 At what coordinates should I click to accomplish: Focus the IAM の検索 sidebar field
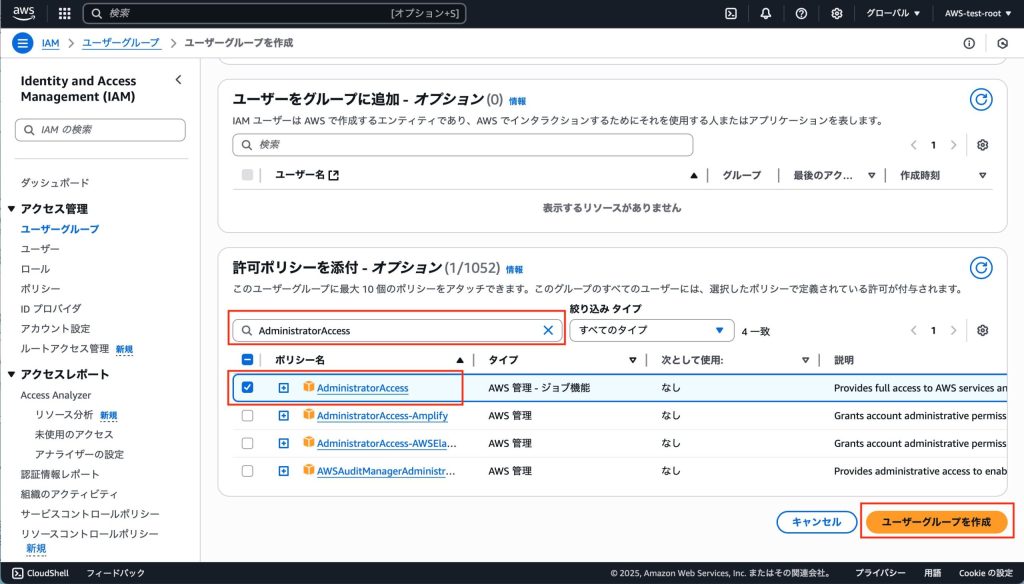click(x=100, y=129)
